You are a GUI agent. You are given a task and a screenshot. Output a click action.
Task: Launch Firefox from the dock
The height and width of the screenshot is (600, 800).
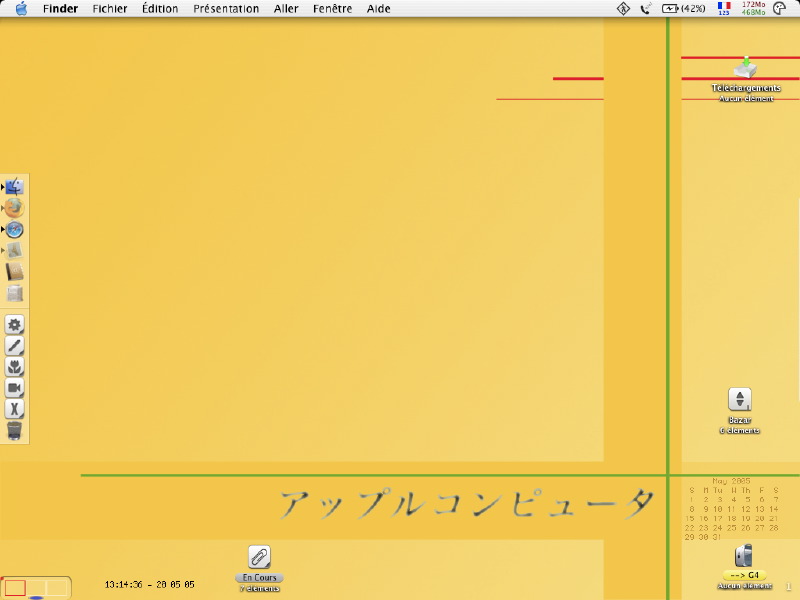(14, 208)
